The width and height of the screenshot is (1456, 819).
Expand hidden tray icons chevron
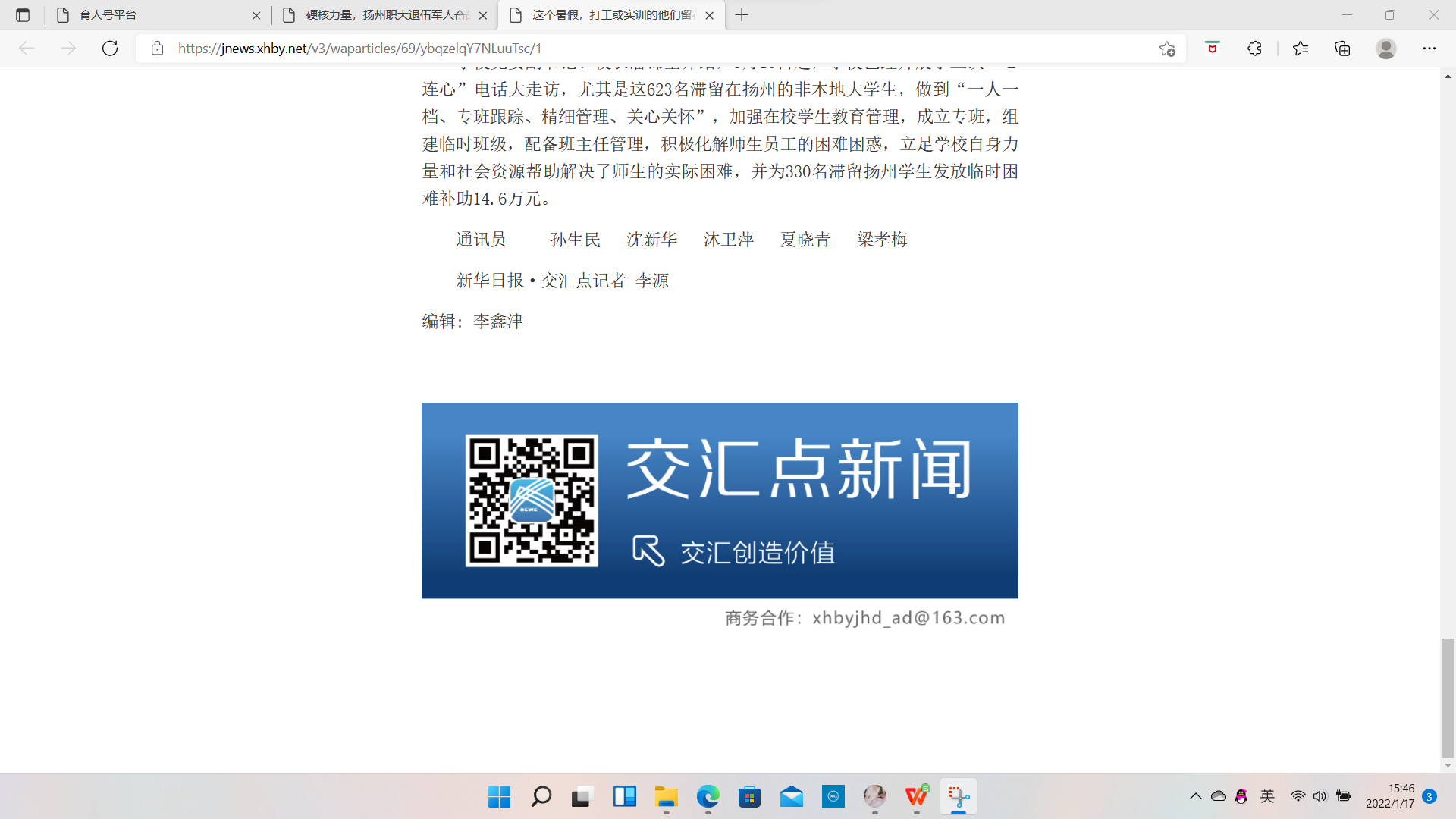(1196, 796)
